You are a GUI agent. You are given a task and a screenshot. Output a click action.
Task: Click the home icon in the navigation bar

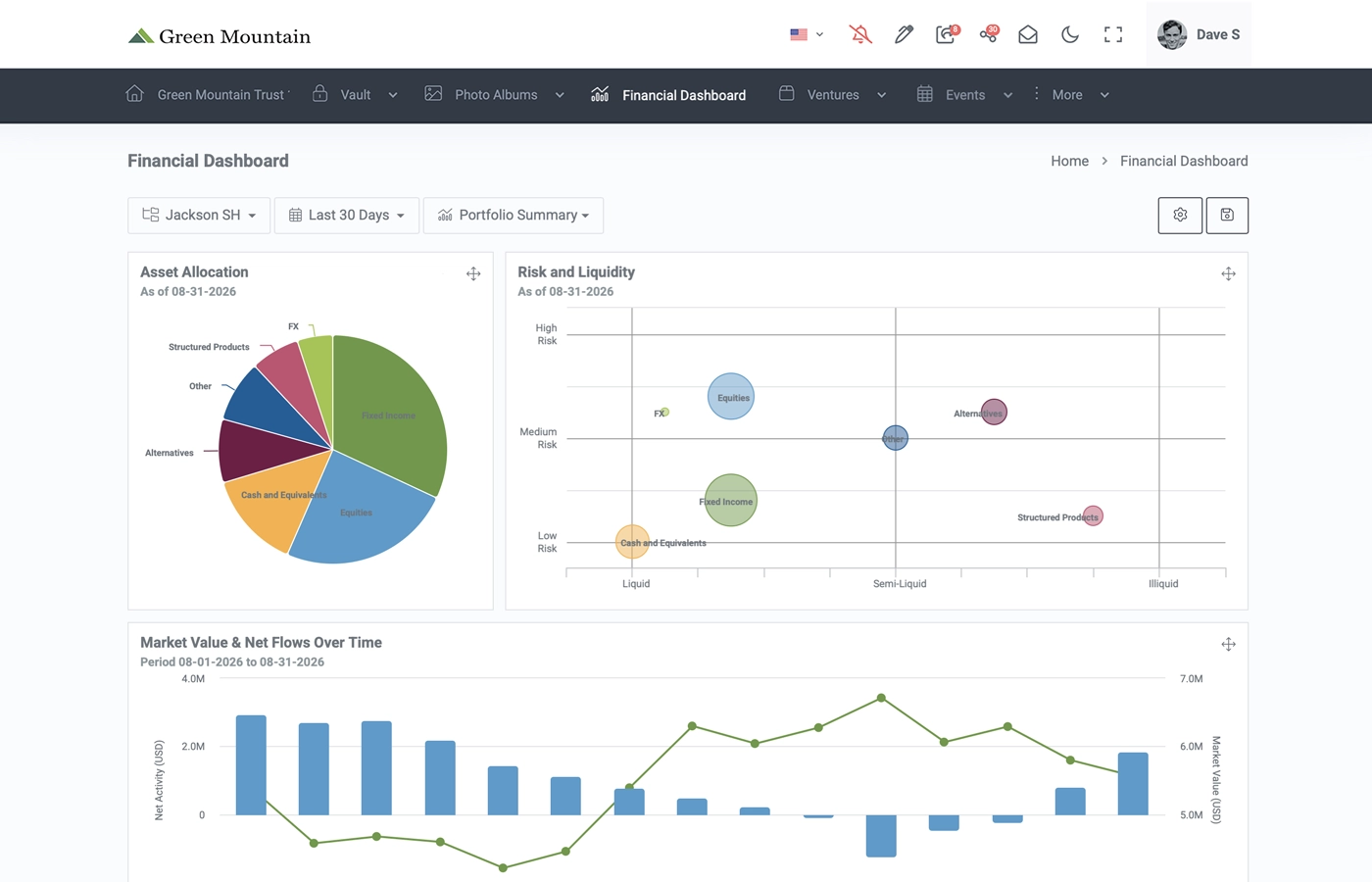(x=135, y=94)
